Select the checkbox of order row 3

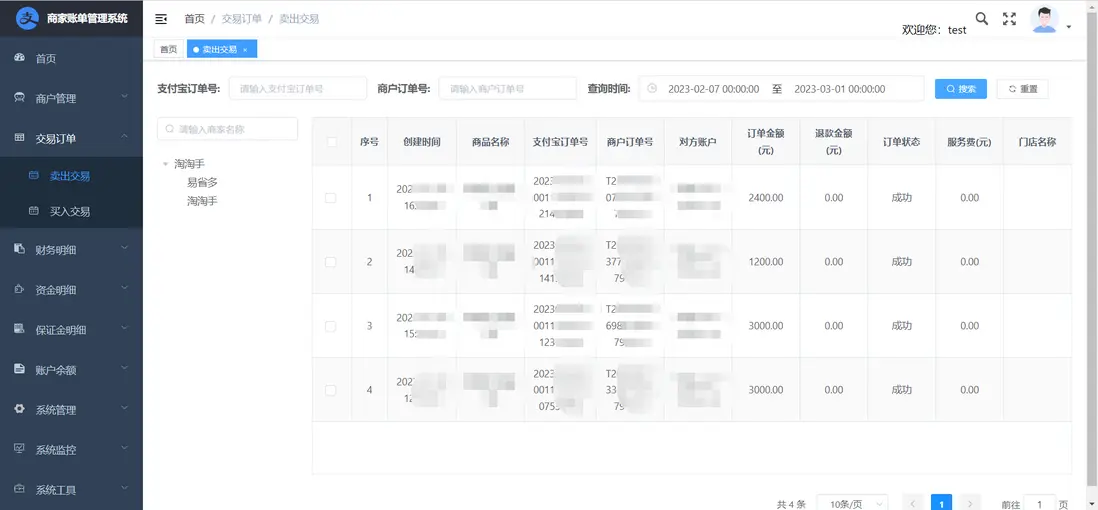[331, 326]
